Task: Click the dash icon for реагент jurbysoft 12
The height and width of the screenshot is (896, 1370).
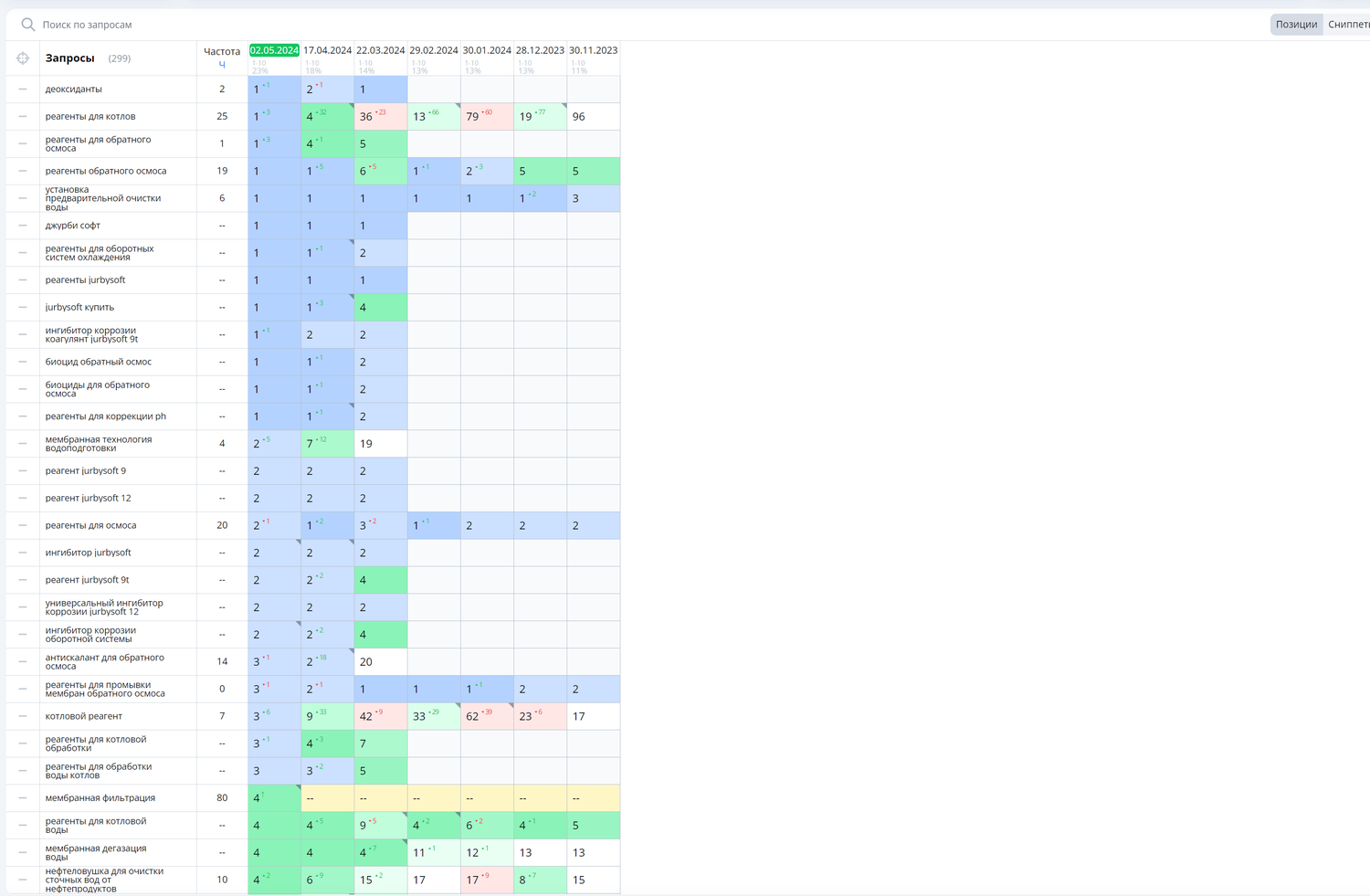Action: 23,499
